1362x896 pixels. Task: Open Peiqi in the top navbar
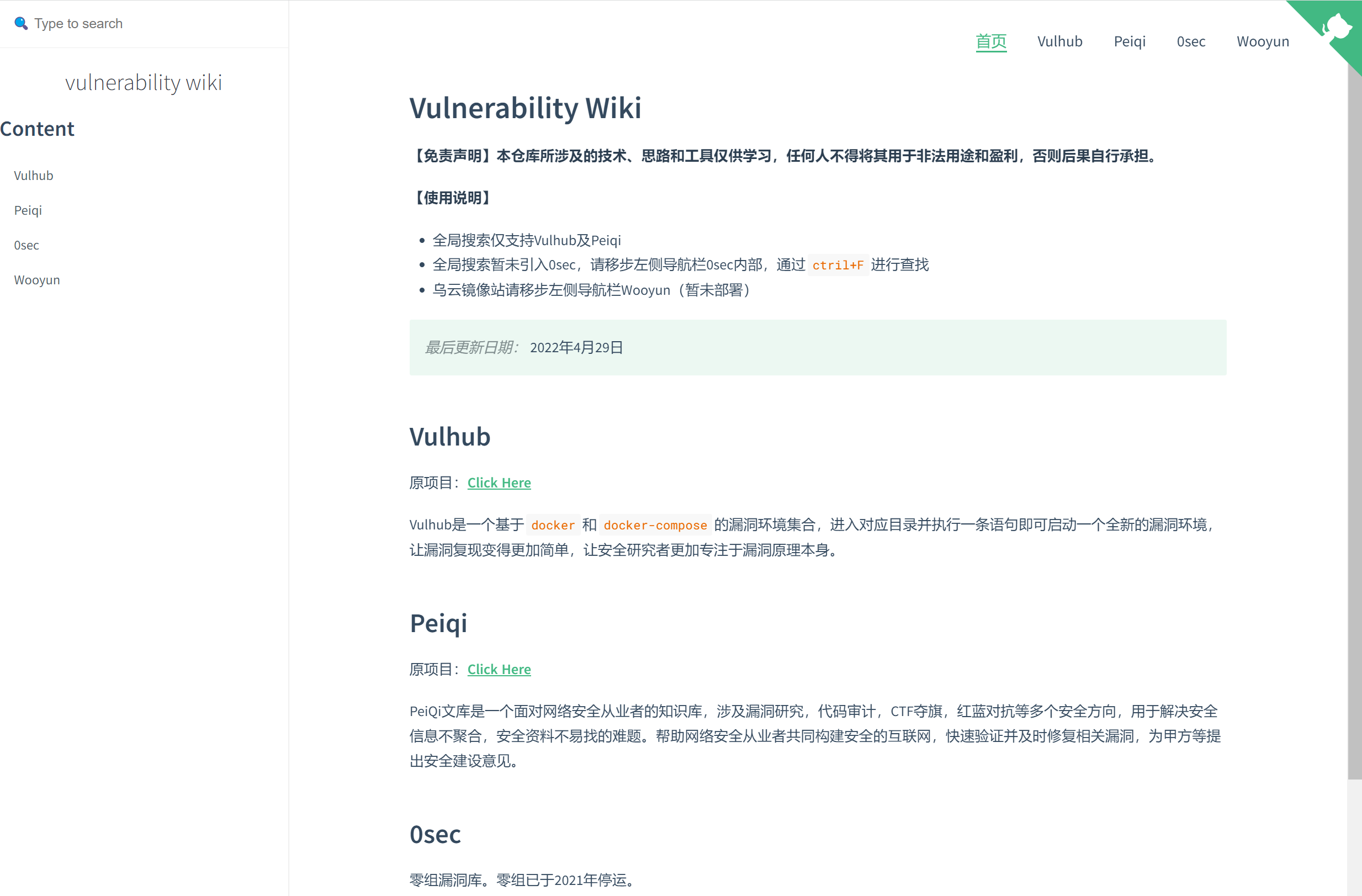pyautogui.click(x=1129, y=41)
